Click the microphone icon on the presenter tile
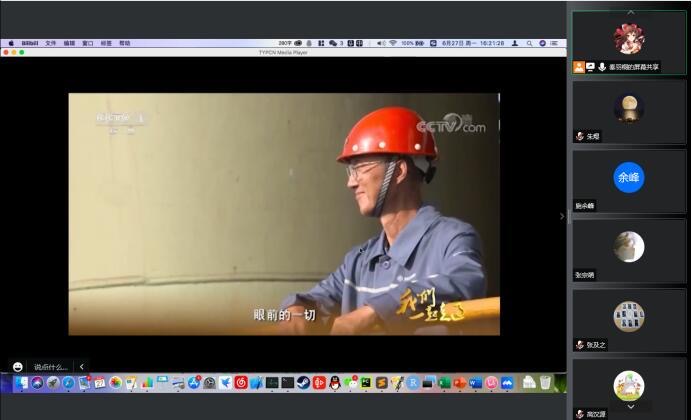 coord(602,67)
